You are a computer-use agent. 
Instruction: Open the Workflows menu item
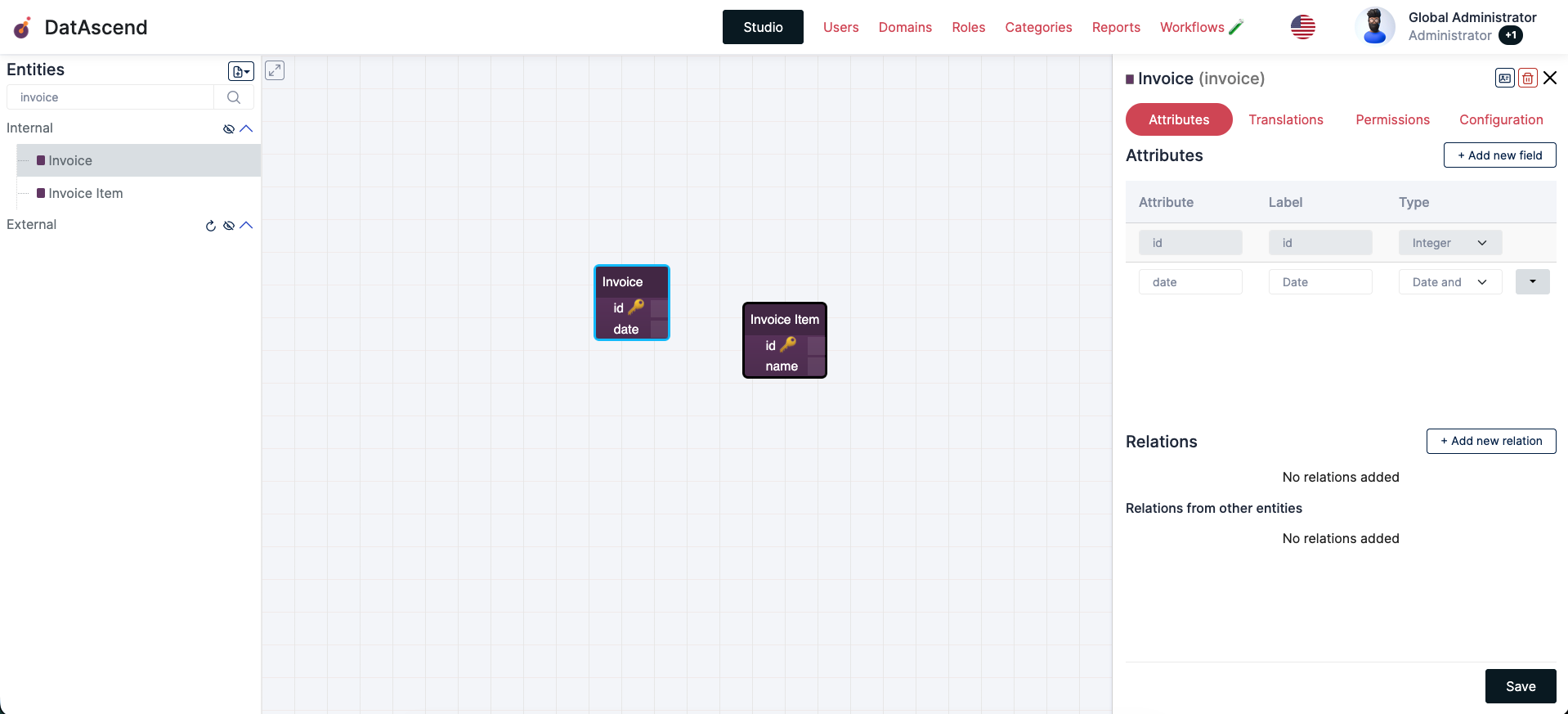point(1192,27)
